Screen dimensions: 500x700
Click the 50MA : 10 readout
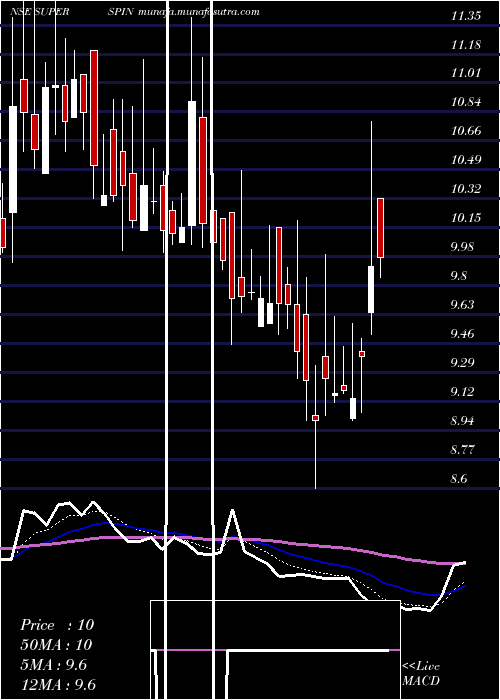tap(56, 645)
